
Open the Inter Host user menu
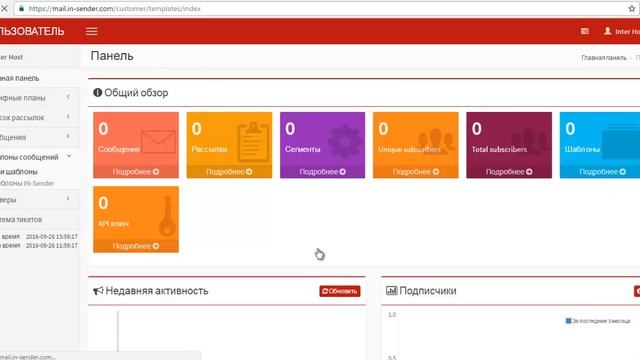coord(622,31)
